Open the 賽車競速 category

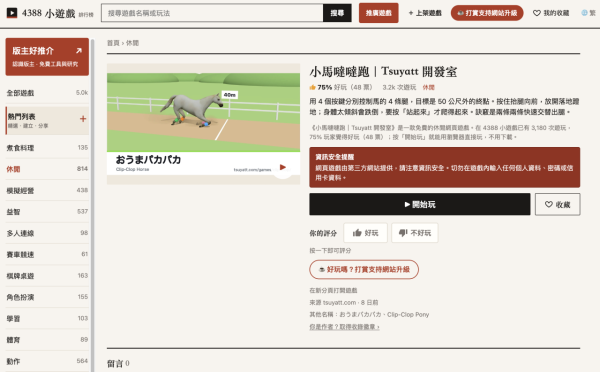47,254
